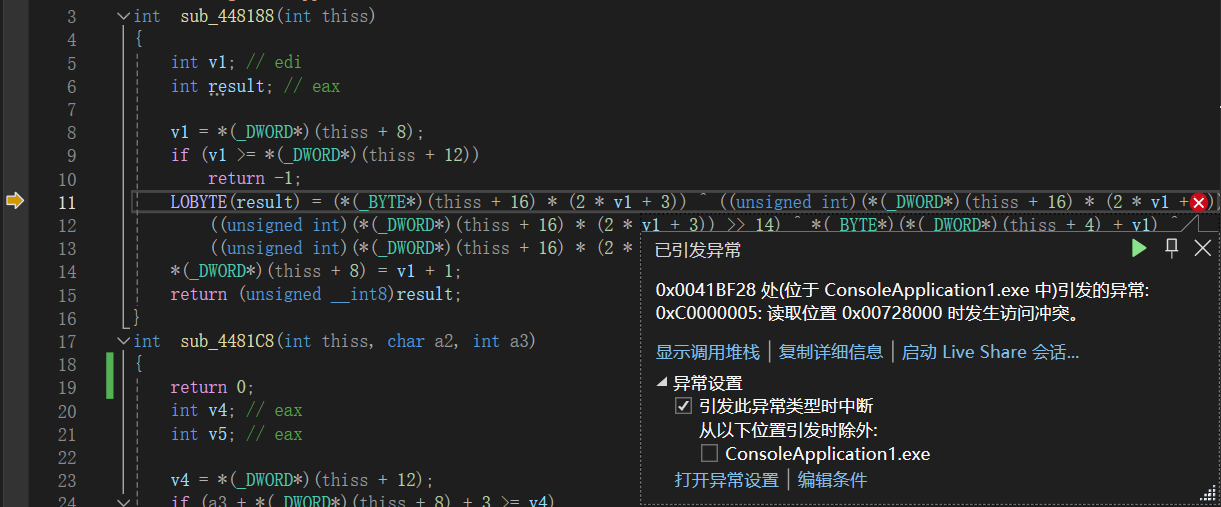Check the ConsoleApplication1.exe exclusion checkbox

coord(709,454)
